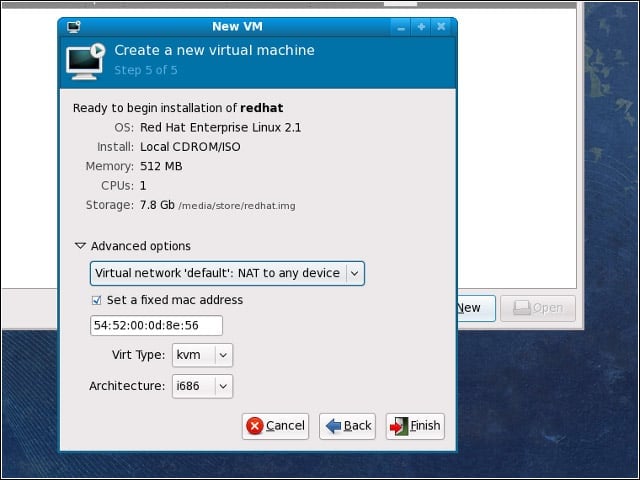This screenshot has height=480, width=640.
Task: Click the Step 5 of 5 text
Action: click(x=146, y=70)
